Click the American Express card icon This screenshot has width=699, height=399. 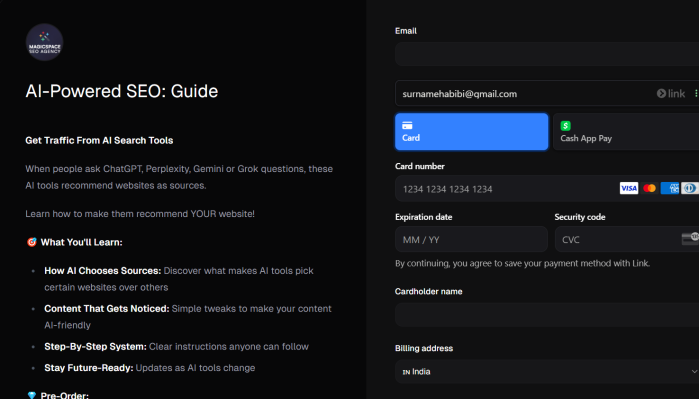tap(670, 188)
